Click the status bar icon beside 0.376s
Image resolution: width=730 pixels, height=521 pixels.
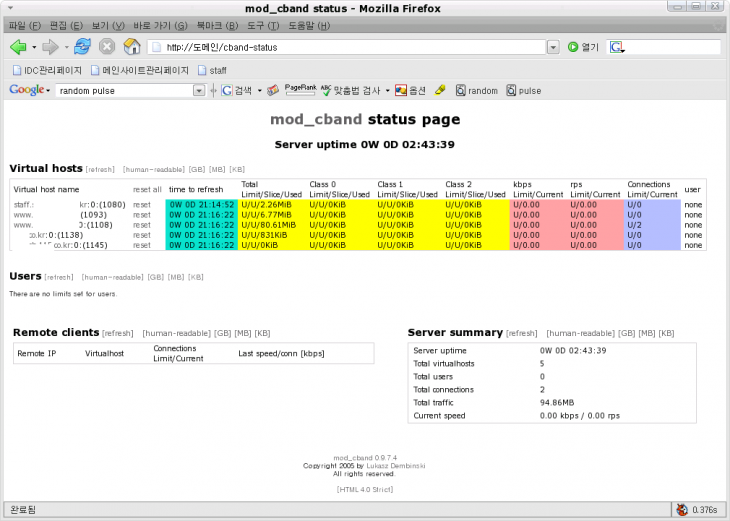tap(682, 510)
